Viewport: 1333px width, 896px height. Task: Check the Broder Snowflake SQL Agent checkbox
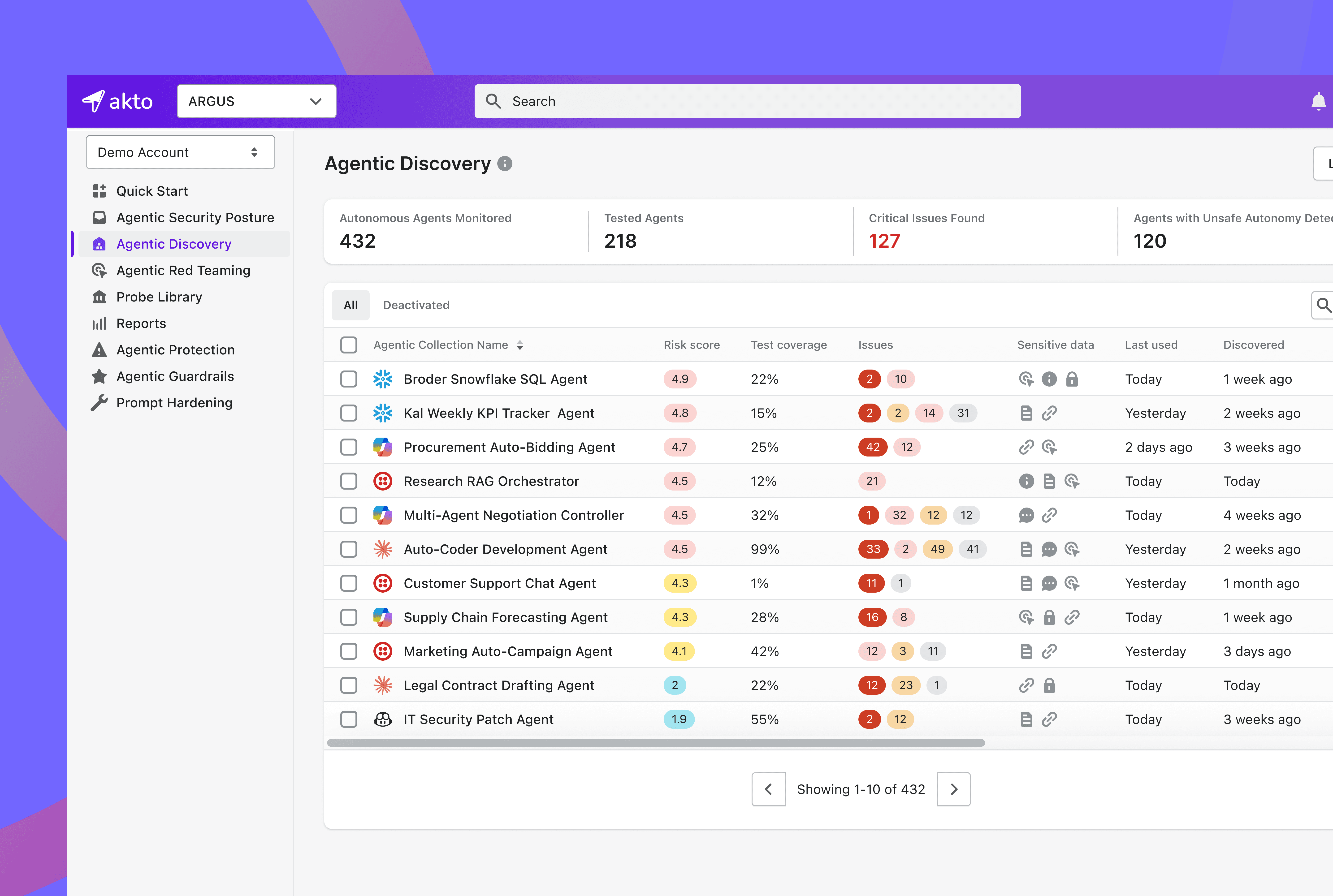point(349,379)
